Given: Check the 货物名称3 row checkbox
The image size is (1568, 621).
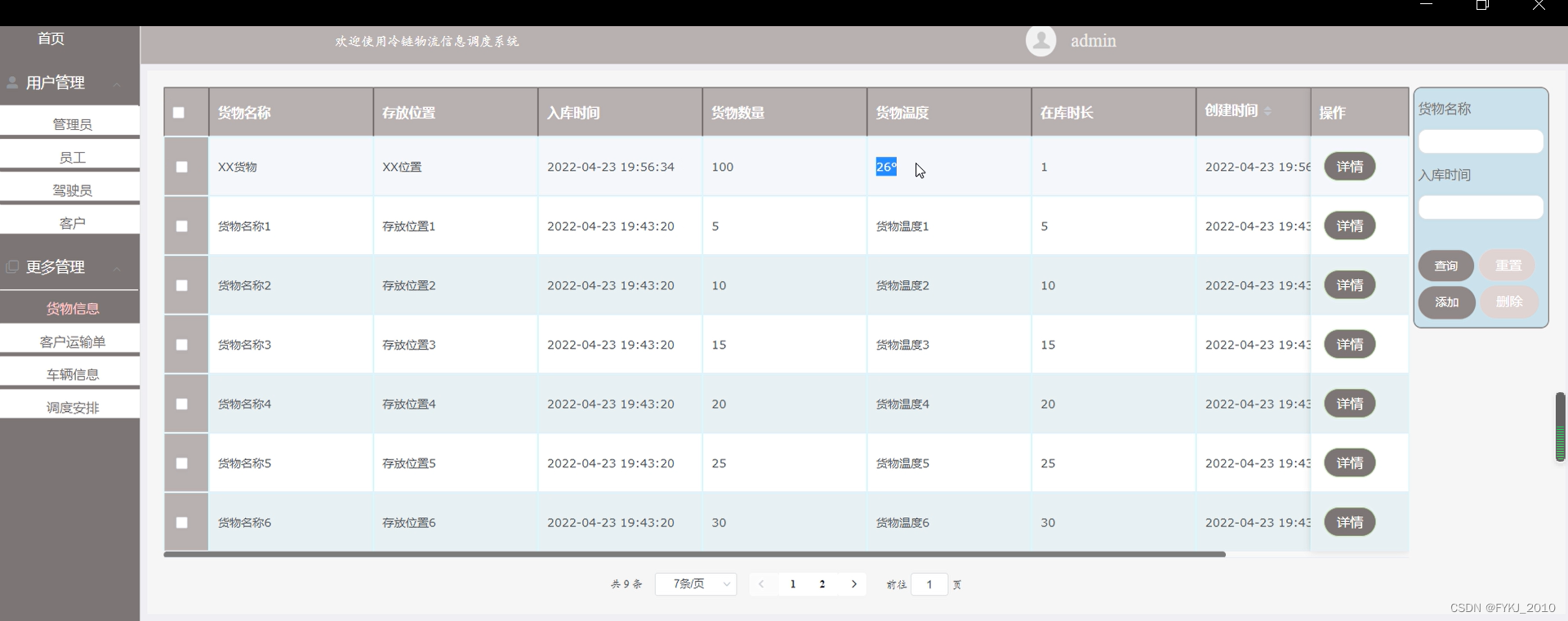Looking at the screenshot, I should pos(182,345).
